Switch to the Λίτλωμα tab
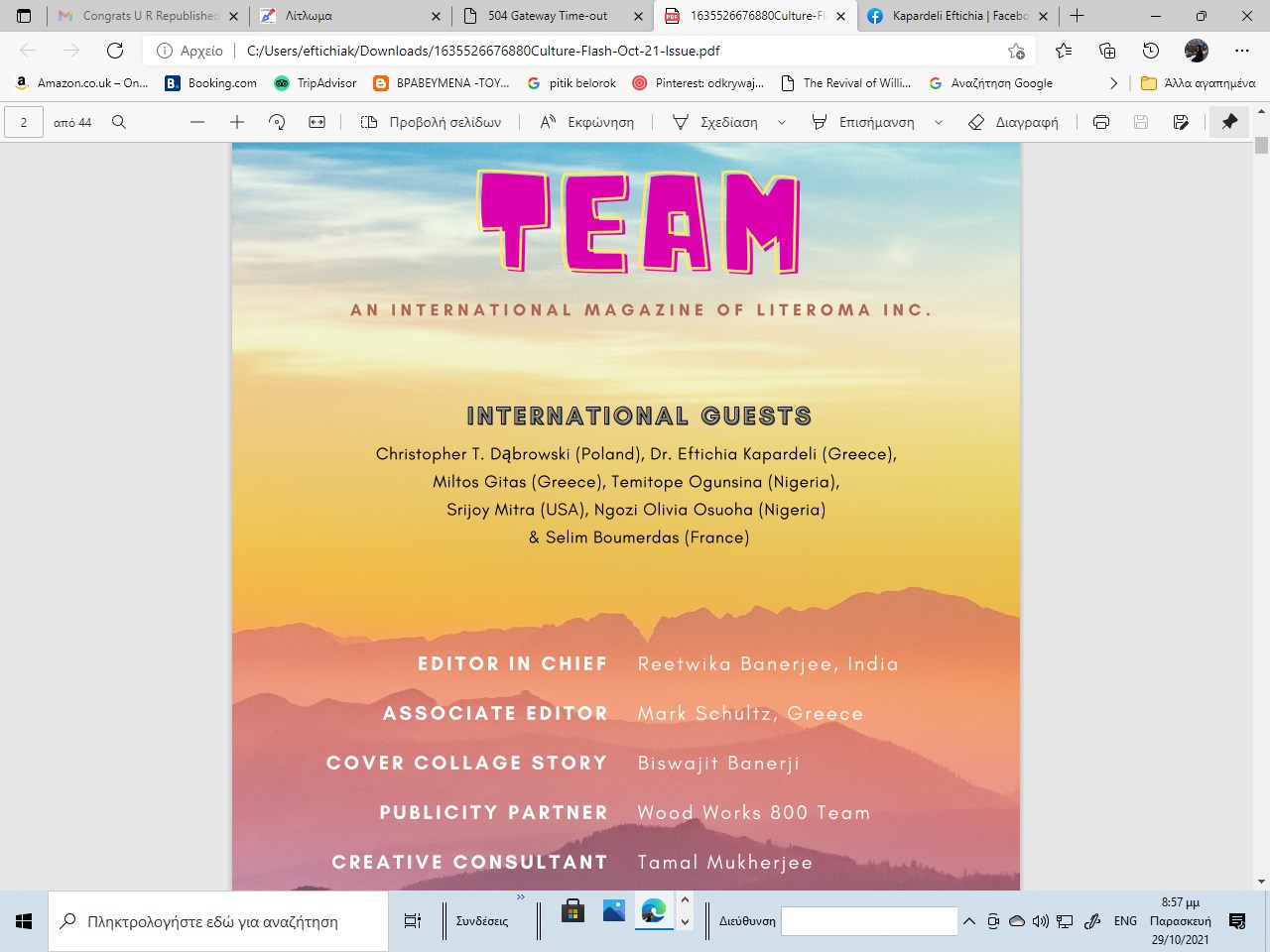This screenshot has height=952, width=1270. pos(349,16)
